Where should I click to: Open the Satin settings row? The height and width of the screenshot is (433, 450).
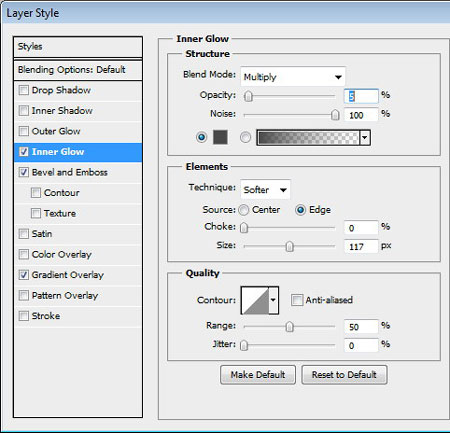tap(78, 234)
